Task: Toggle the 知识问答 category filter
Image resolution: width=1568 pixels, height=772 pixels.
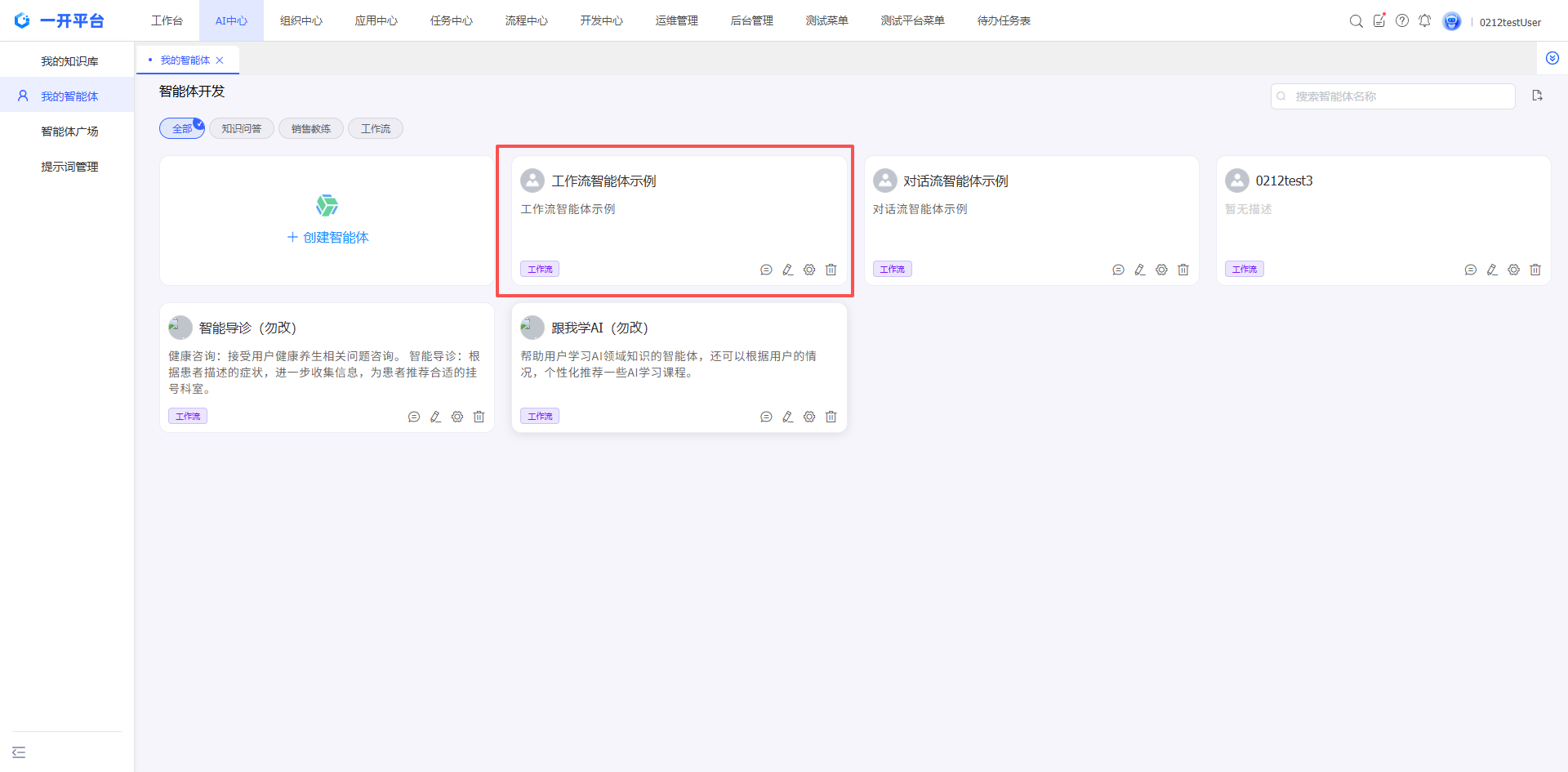Action: pyautogui.click(x=242, y=129)
